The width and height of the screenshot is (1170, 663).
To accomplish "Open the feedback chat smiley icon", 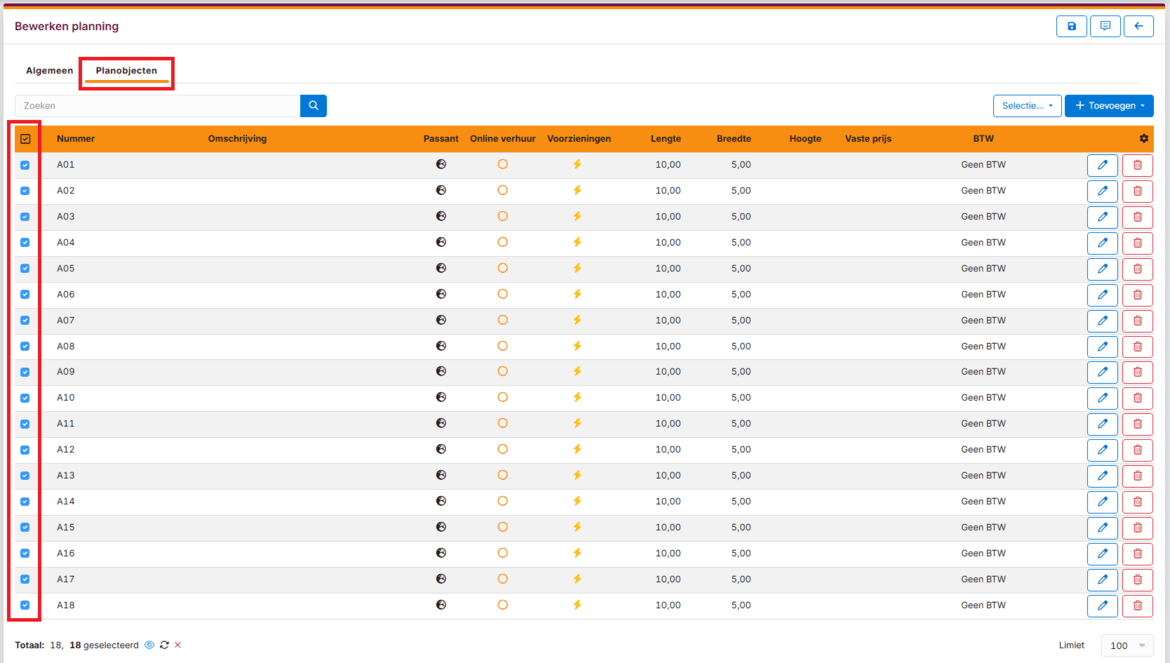I will (1105, 27).
